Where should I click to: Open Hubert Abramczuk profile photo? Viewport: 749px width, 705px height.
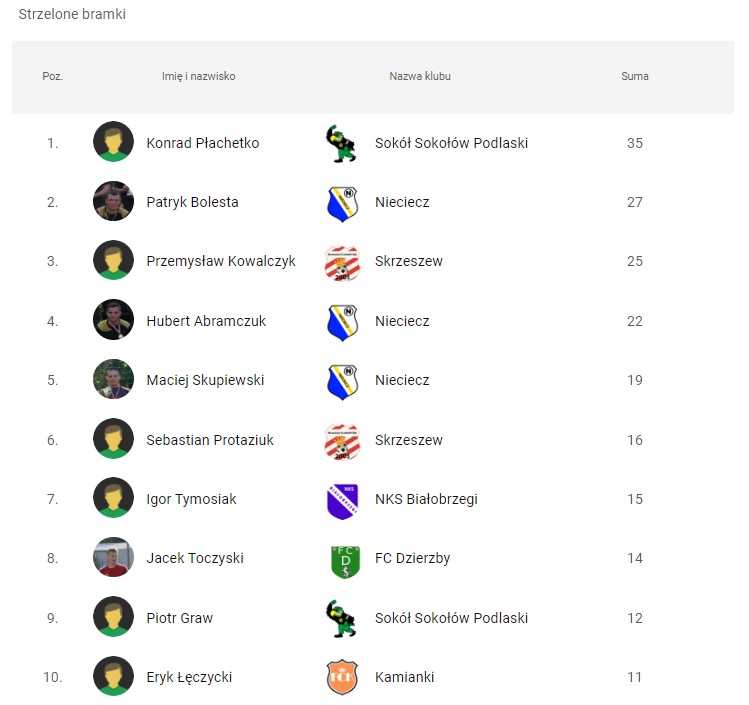pos(113,320)
